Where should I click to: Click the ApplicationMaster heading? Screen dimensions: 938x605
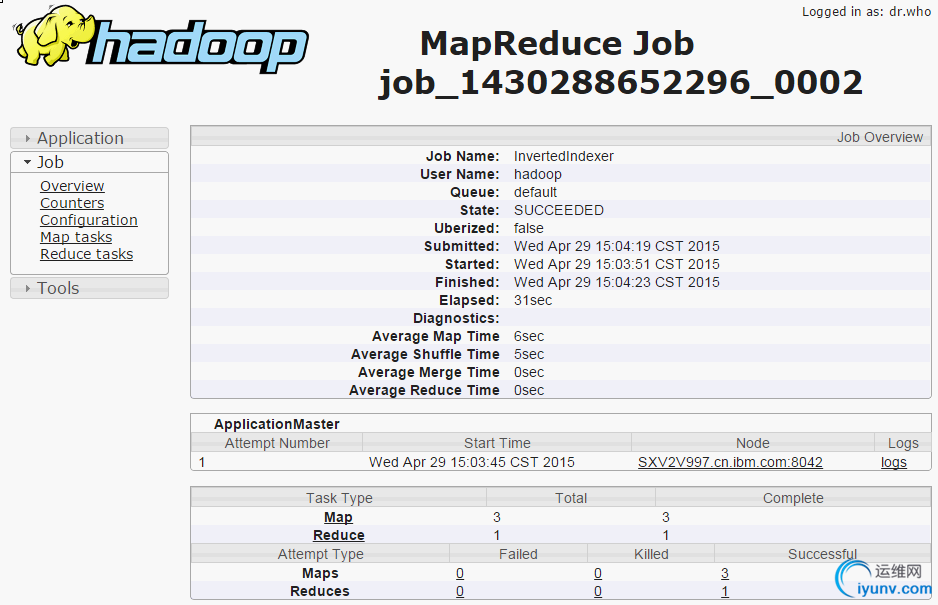[x=277, y=424]
